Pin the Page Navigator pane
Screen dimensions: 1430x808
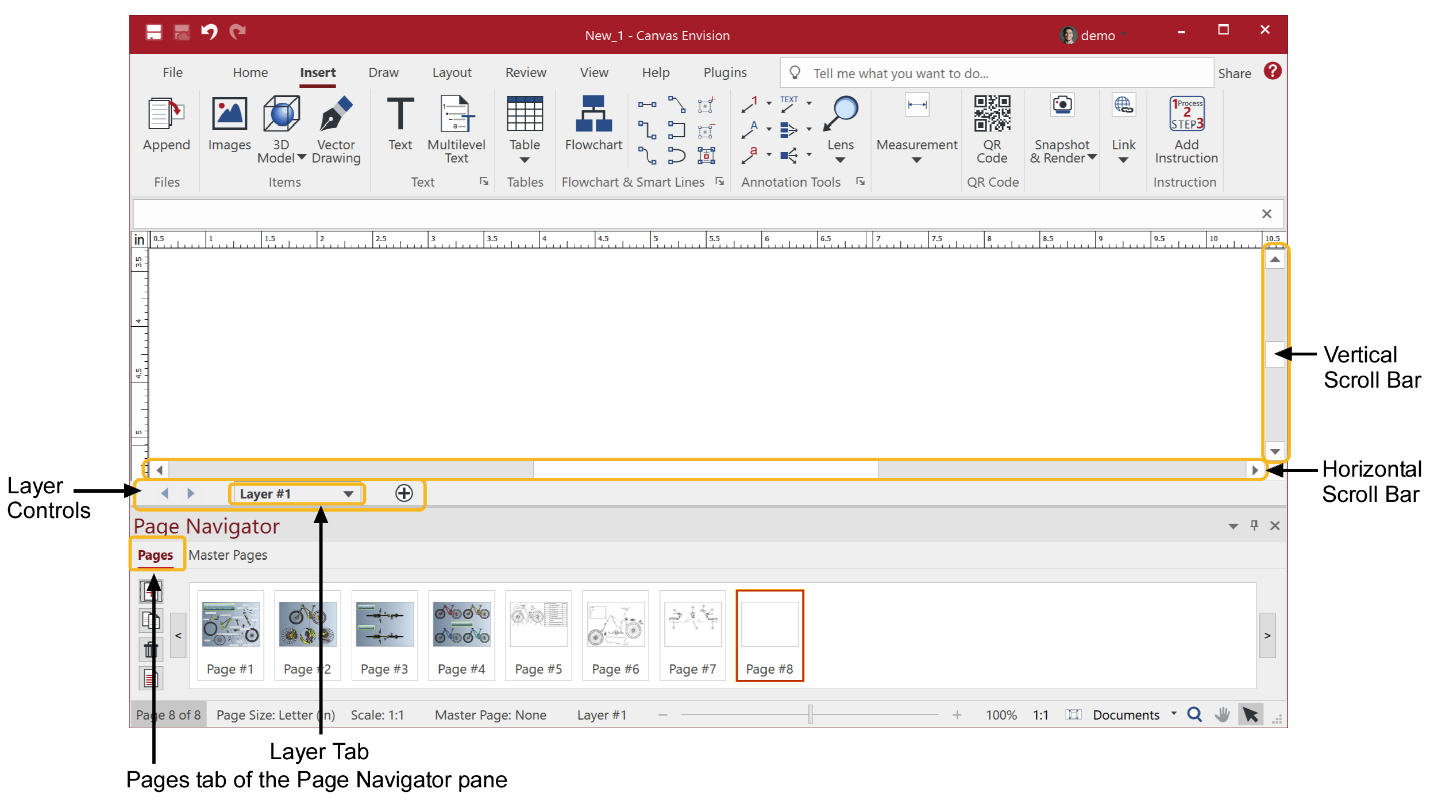(1253, 525)
